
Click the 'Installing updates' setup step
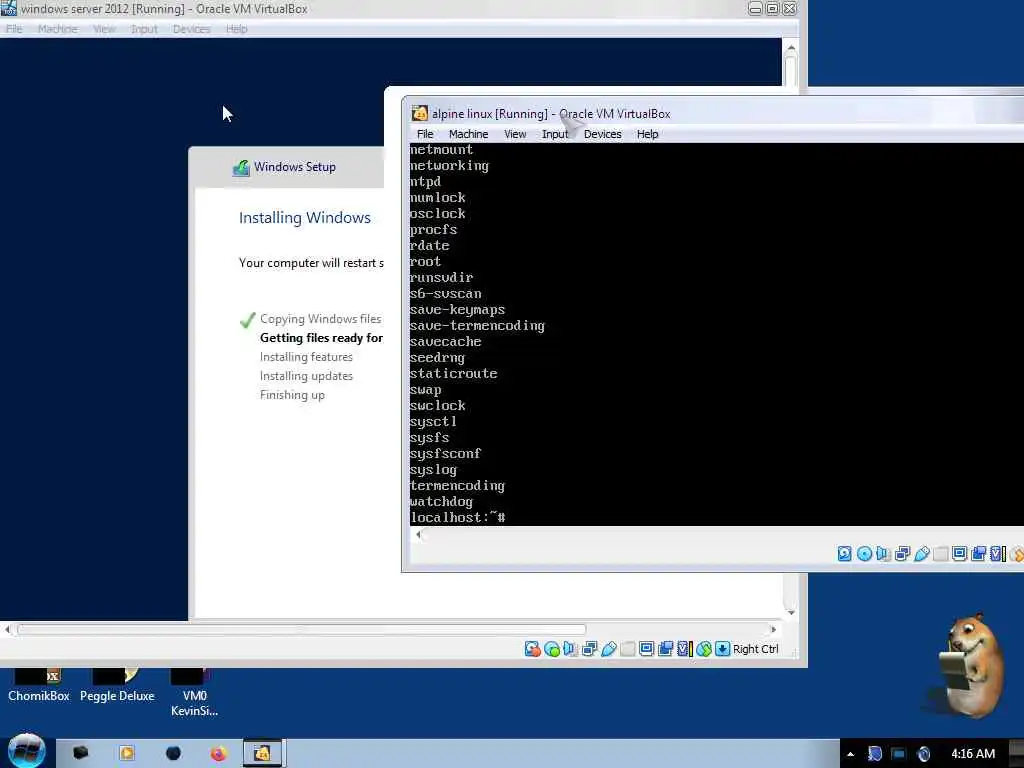coord(306,376)
